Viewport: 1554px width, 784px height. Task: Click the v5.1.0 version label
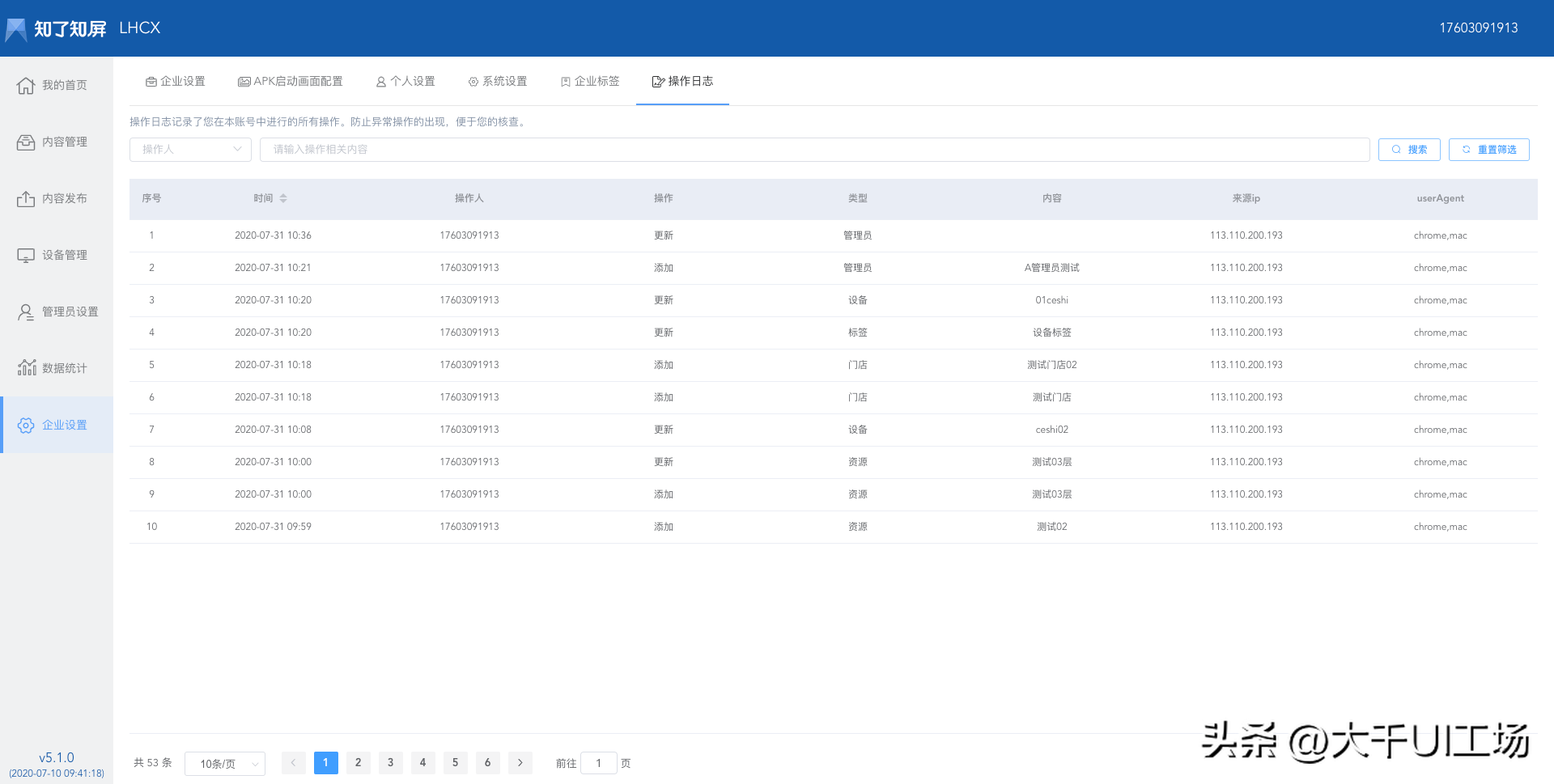click(57, 757)
